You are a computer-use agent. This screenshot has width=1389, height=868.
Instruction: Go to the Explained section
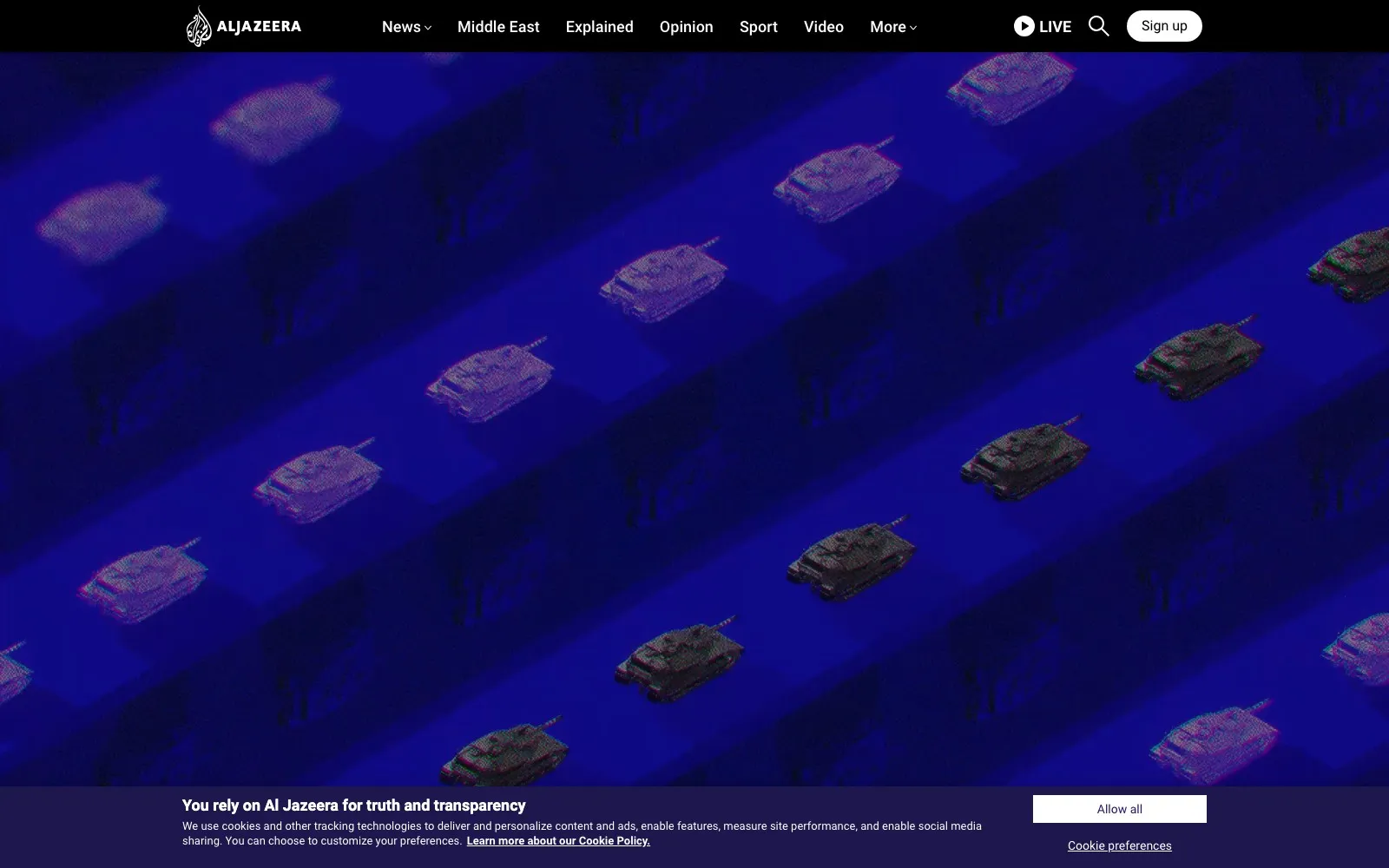pos(599,27)
